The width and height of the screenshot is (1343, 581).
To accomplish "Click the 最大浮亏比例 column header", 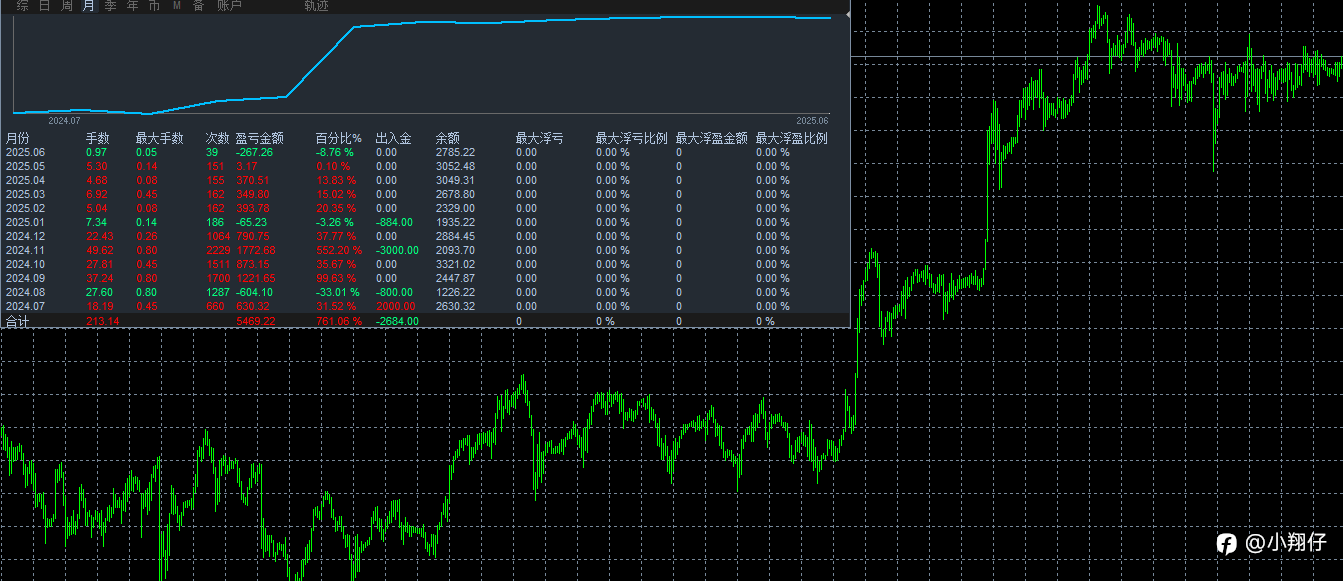I will (x=632, y=139).
